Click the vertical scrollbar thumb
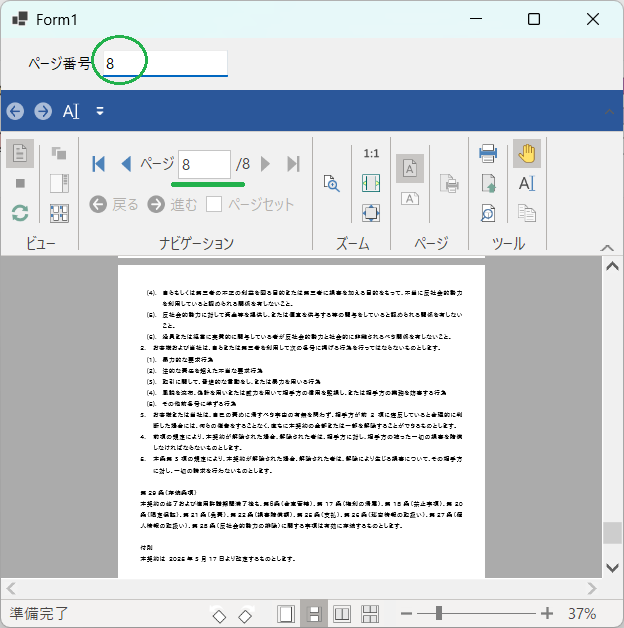Screen dimensions: 624x628 click(x=612, y=533)
